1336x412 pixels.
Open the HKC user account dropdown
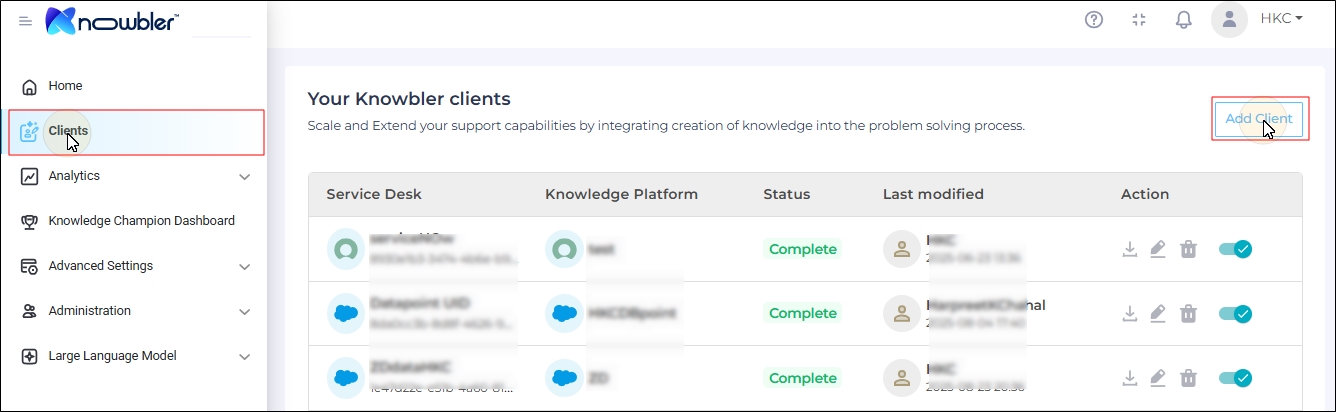pos(1281,19)
